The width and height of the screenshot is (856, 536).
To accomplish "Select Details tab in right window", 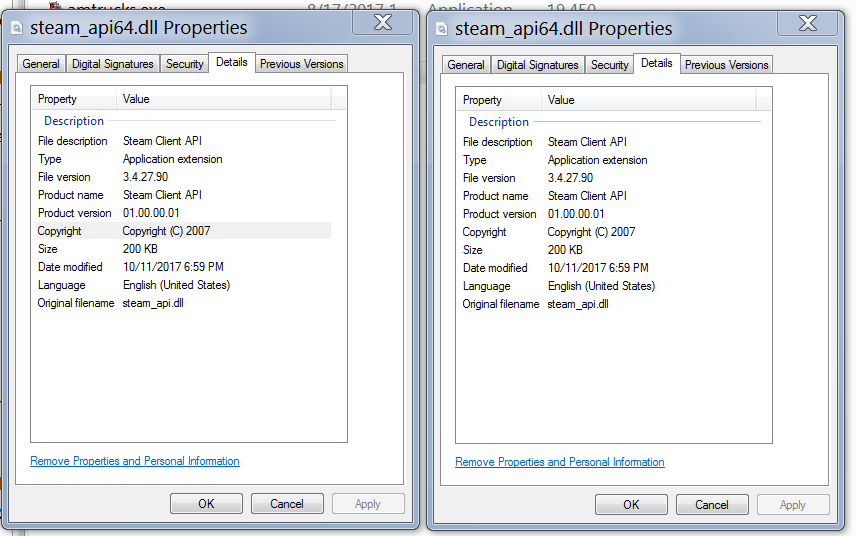I will click(x=657, y=63).
